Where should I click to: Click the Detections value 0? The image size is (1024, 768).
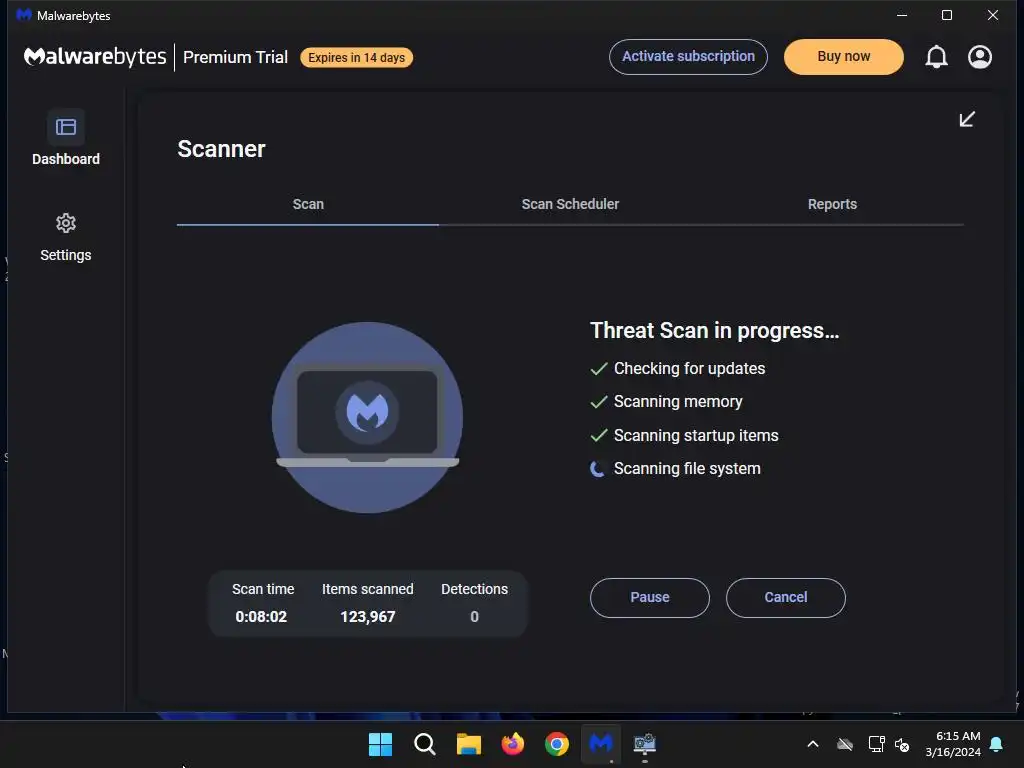[475, 616]
